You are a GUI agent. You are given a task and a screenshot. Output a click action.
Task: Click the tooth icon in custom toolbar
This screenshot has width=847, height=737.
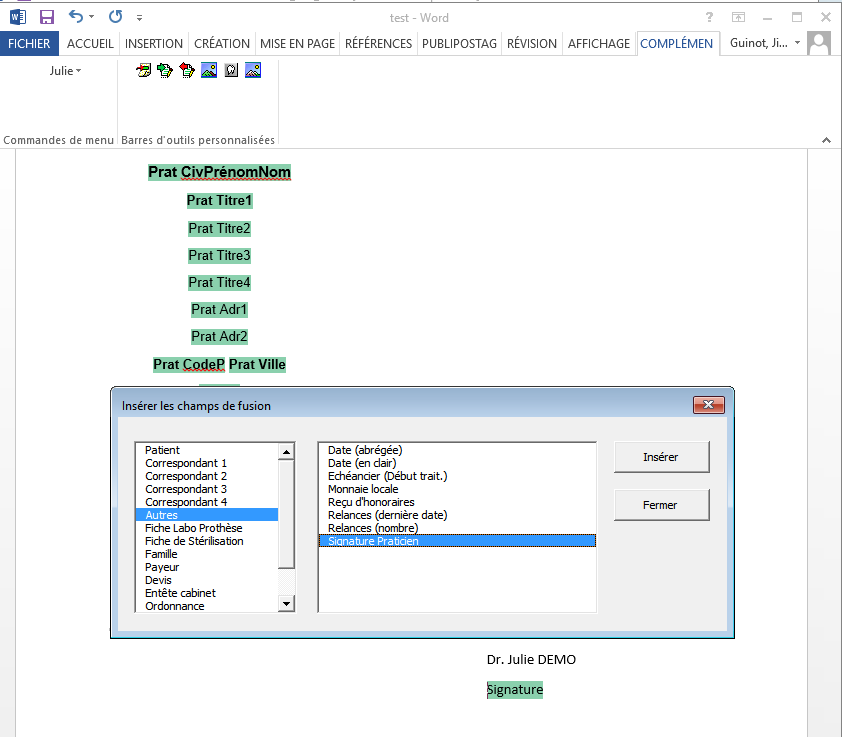(231, 70)
